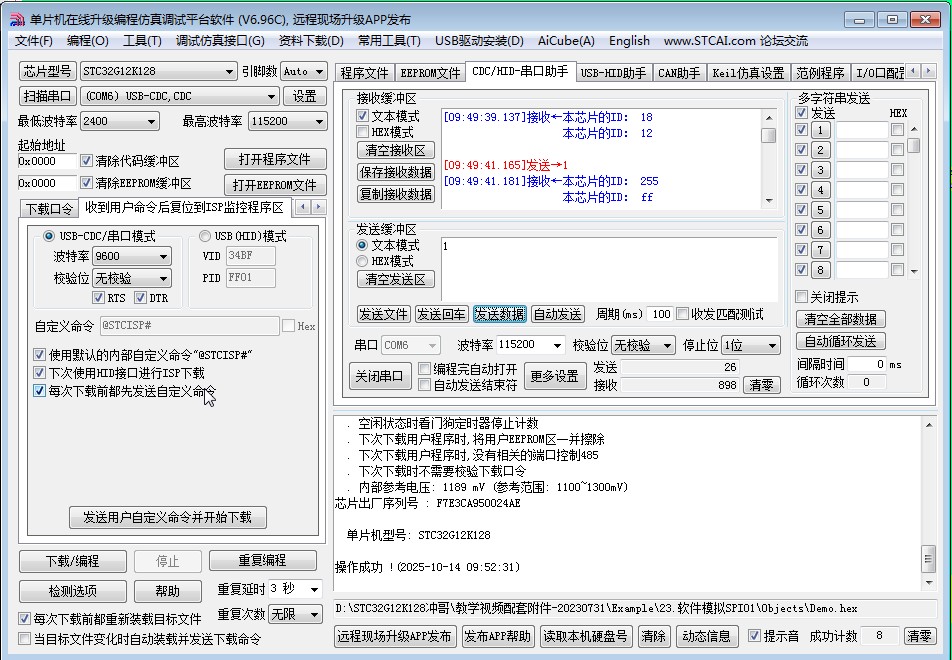Switch to USB-HID助手 tab
Viewport: 952px width, 660px height.
pos(613,73)
